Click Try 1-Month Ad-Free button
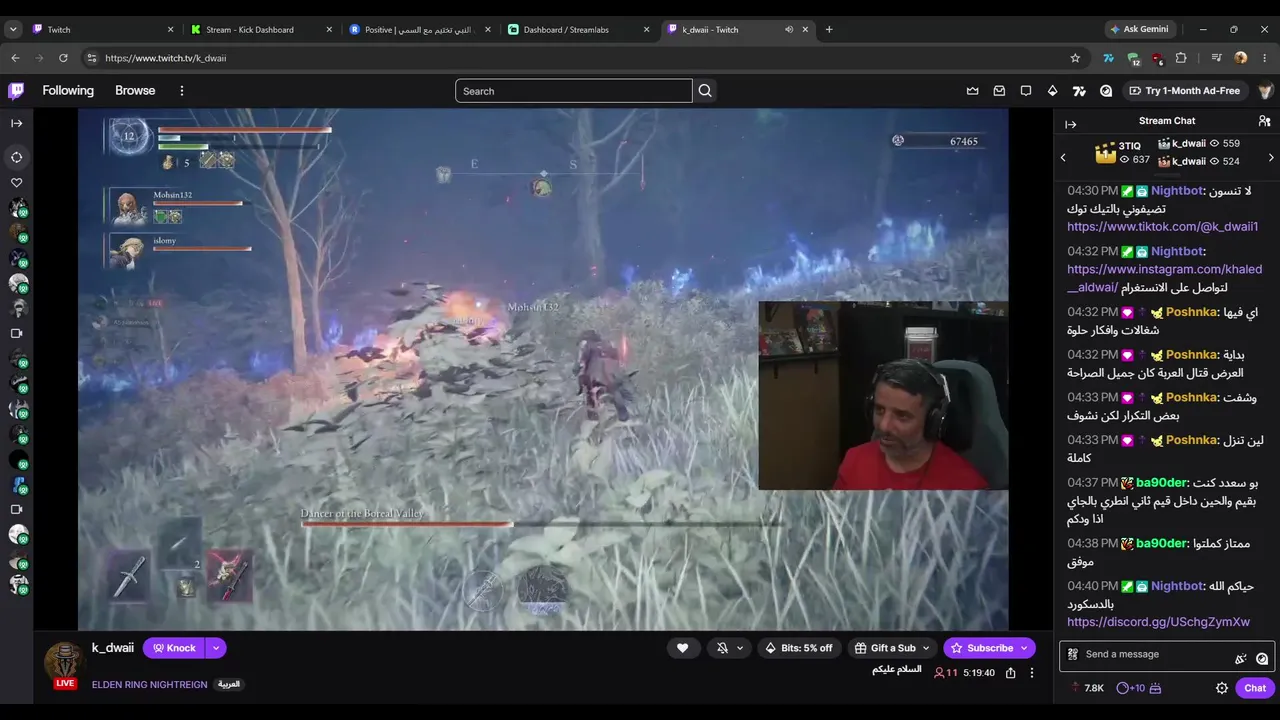Viewport: 1280px width, 720px height. pyautogui.click(x=1185, y=91)
